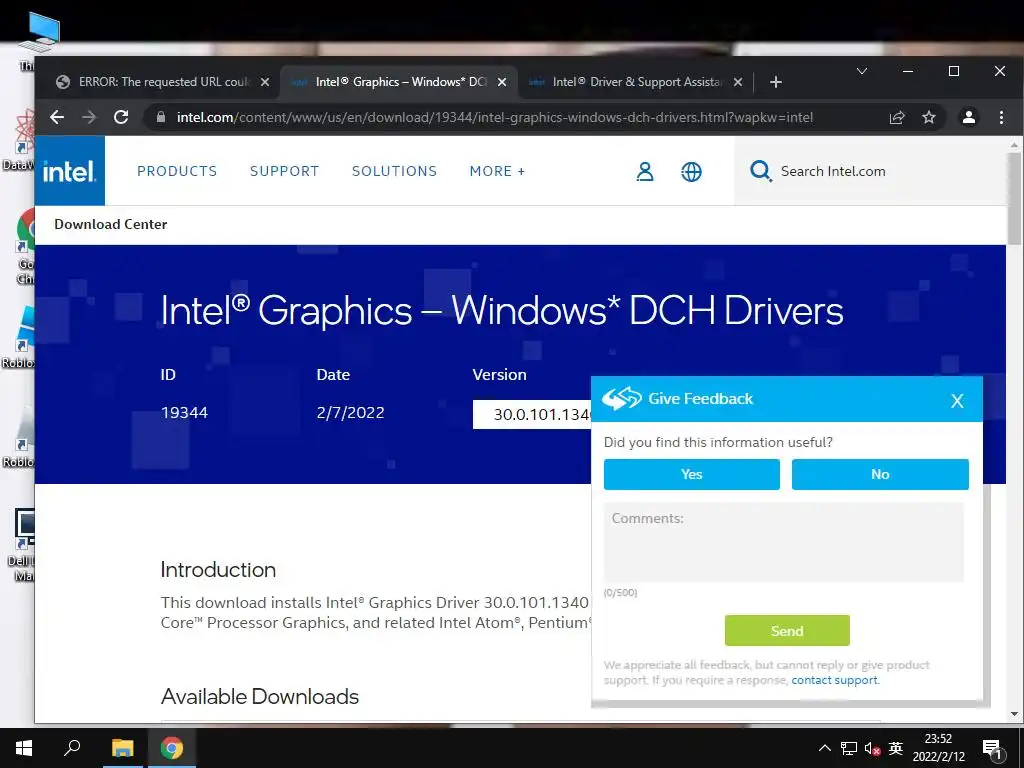Open the PRODUCTS menu

177,171
